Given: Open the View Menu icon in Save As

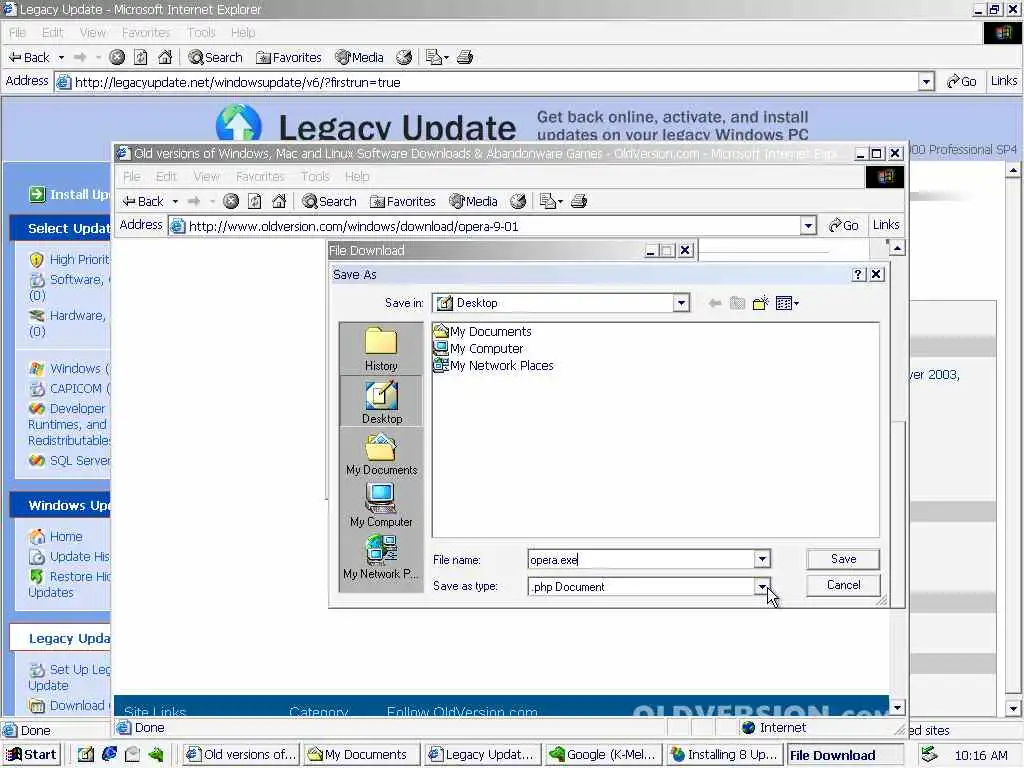Looking at the screenshot, I should click(x=787, y=303).
